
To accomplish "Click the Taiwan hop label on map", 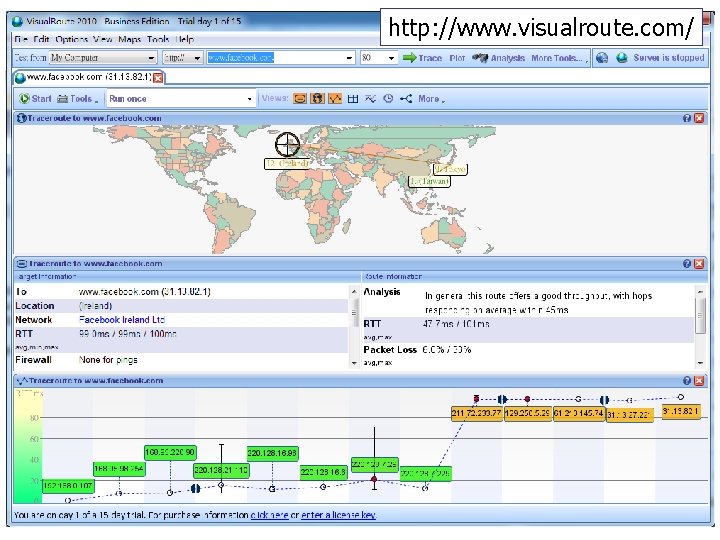I will tap(430, 181).
